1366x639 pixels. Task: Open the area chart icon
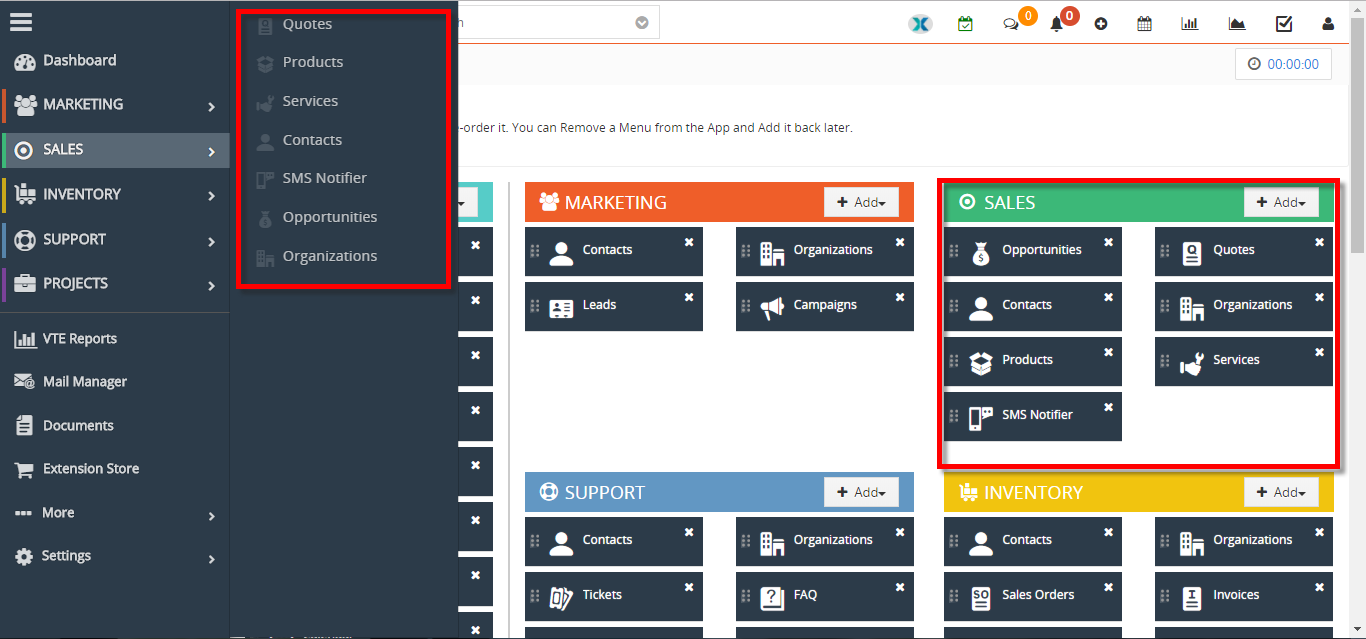[1237, 24]
